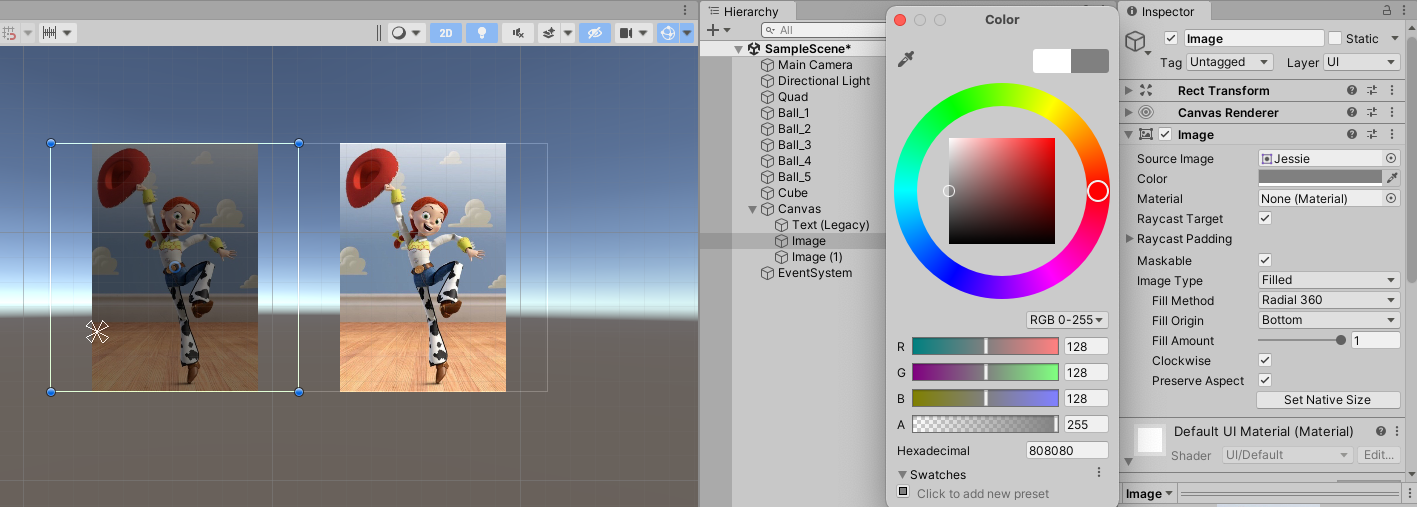The height and width of the screenshot is (507, 1417).
Task: Toggle scene lighting with the lightbulb icon
Action: [x=481, y=33]
